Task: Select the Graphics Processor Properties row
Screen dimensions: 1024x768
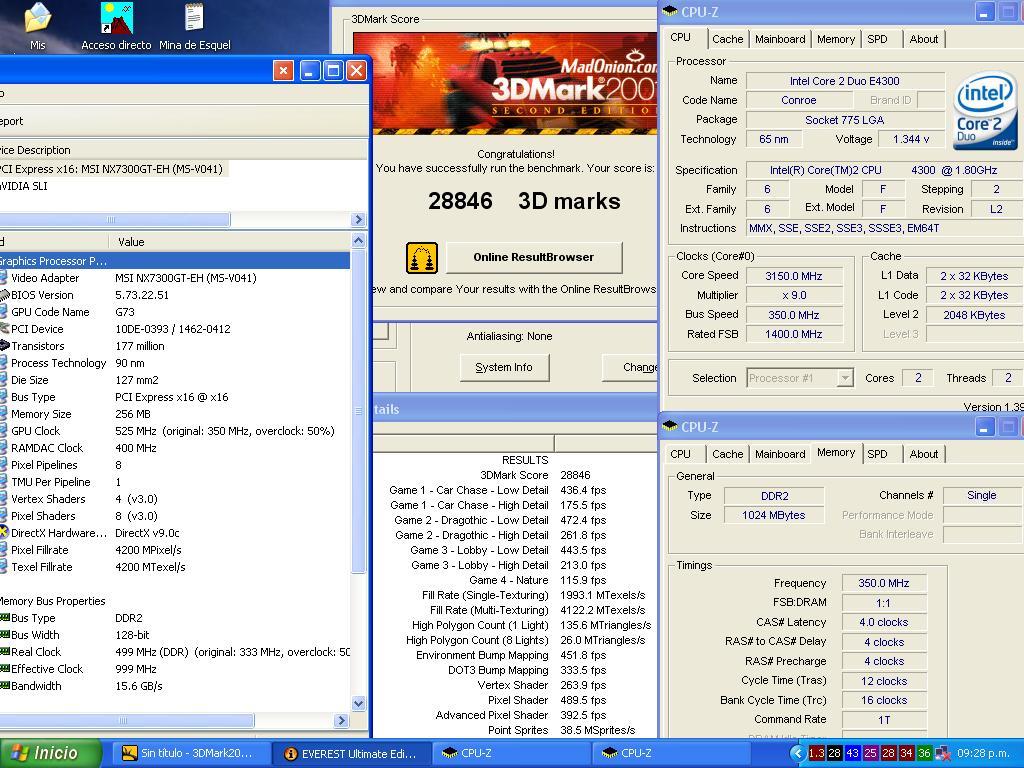Action: click(174, 261)
